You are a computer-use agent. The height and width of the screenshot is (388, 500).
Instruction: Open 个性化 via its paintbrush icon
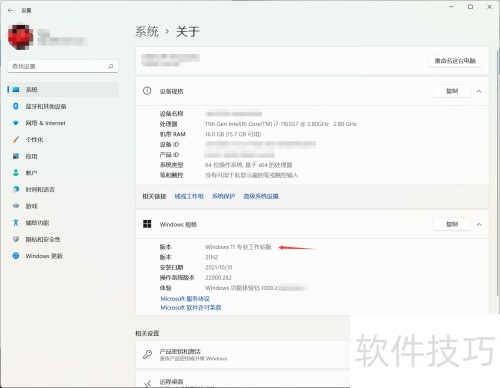(x=16, y=140)
